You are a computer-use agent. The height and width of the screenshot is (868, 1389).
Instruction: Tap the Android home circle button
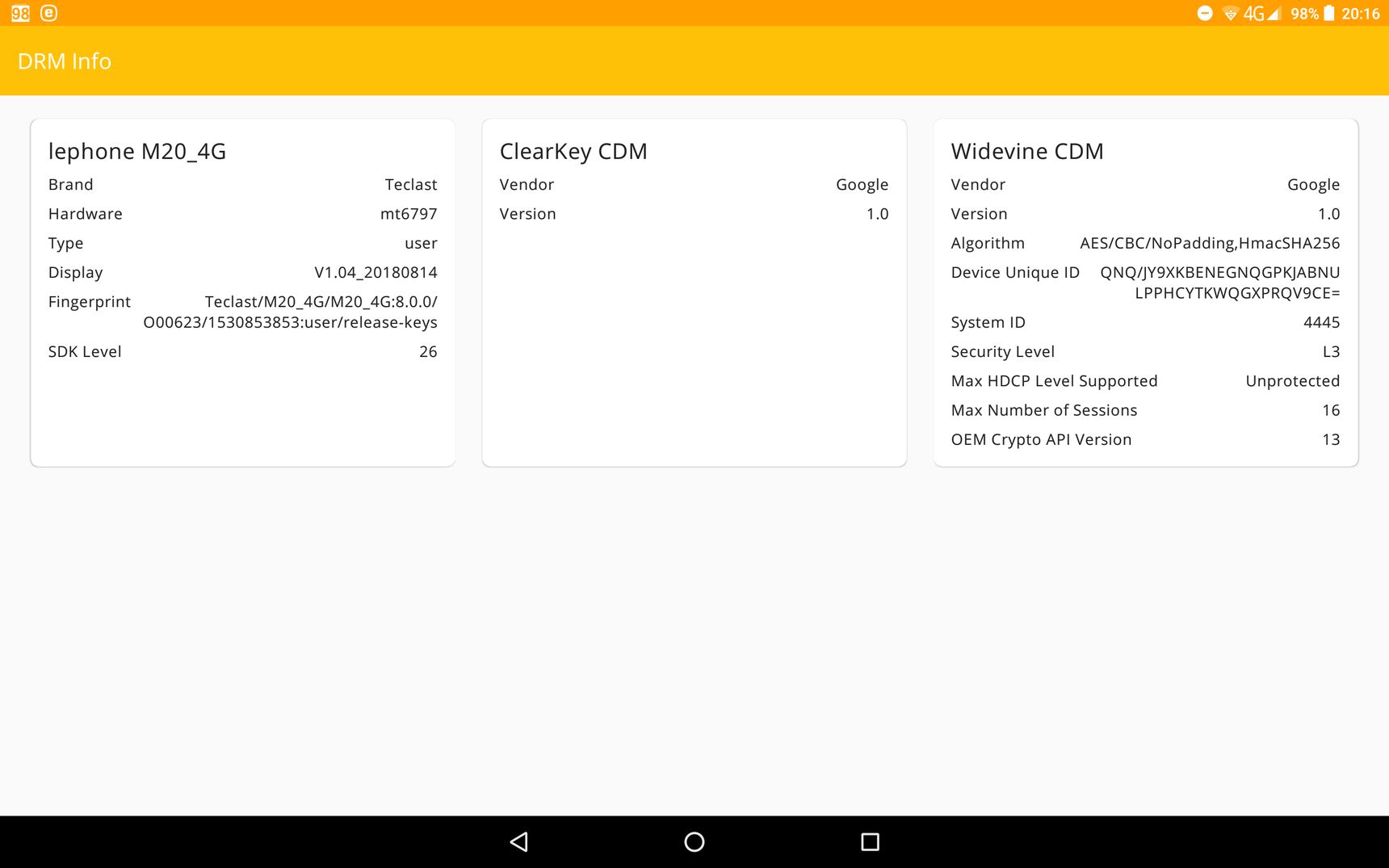[x=694, y=842]
